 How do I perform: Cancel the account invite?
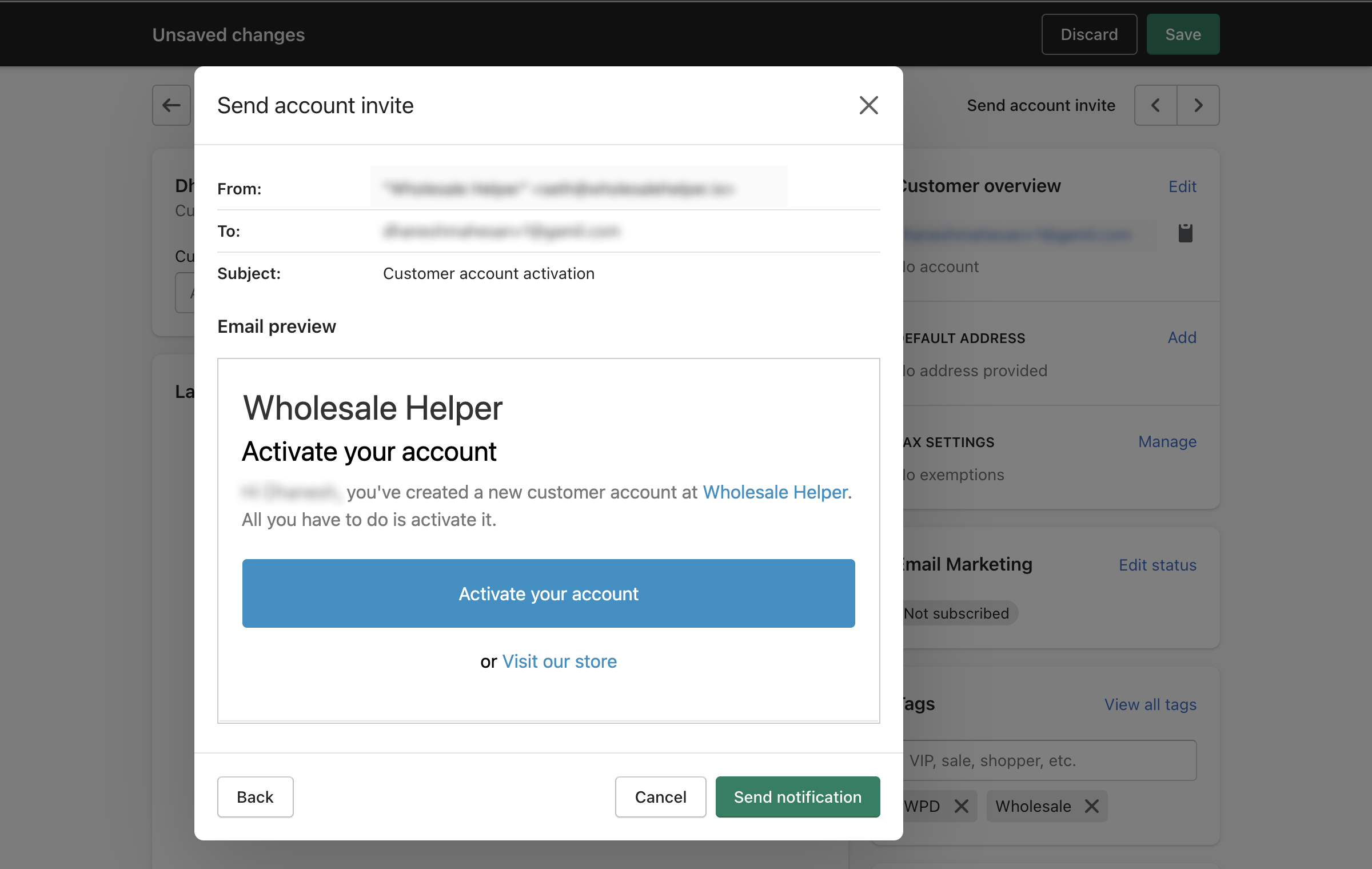[660, 796]
